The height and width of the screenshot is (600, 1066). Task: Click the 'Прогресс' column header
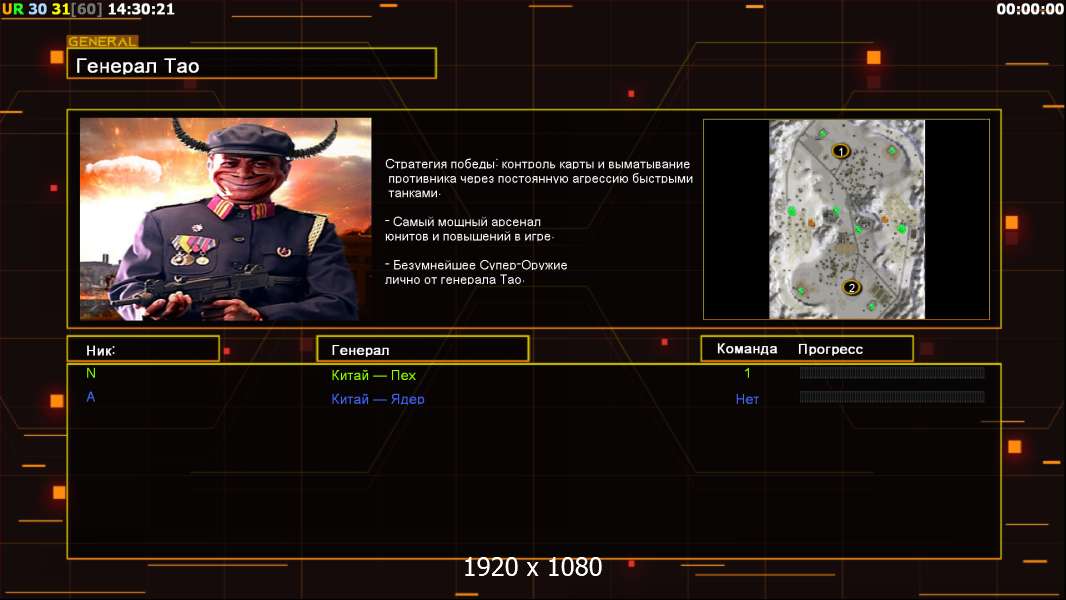tap(830, 349)
